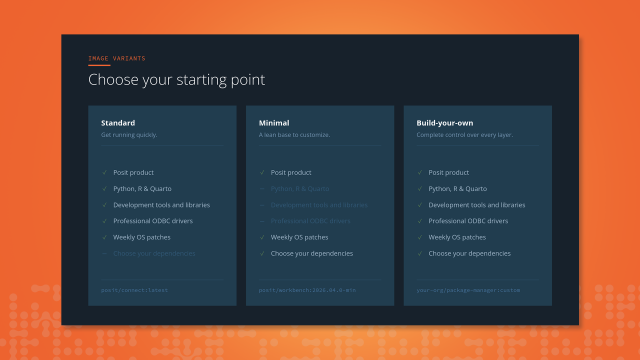Click the 'Choose your starting point' heading
This screenshot has height=360, width=640.
coord(176,80)
